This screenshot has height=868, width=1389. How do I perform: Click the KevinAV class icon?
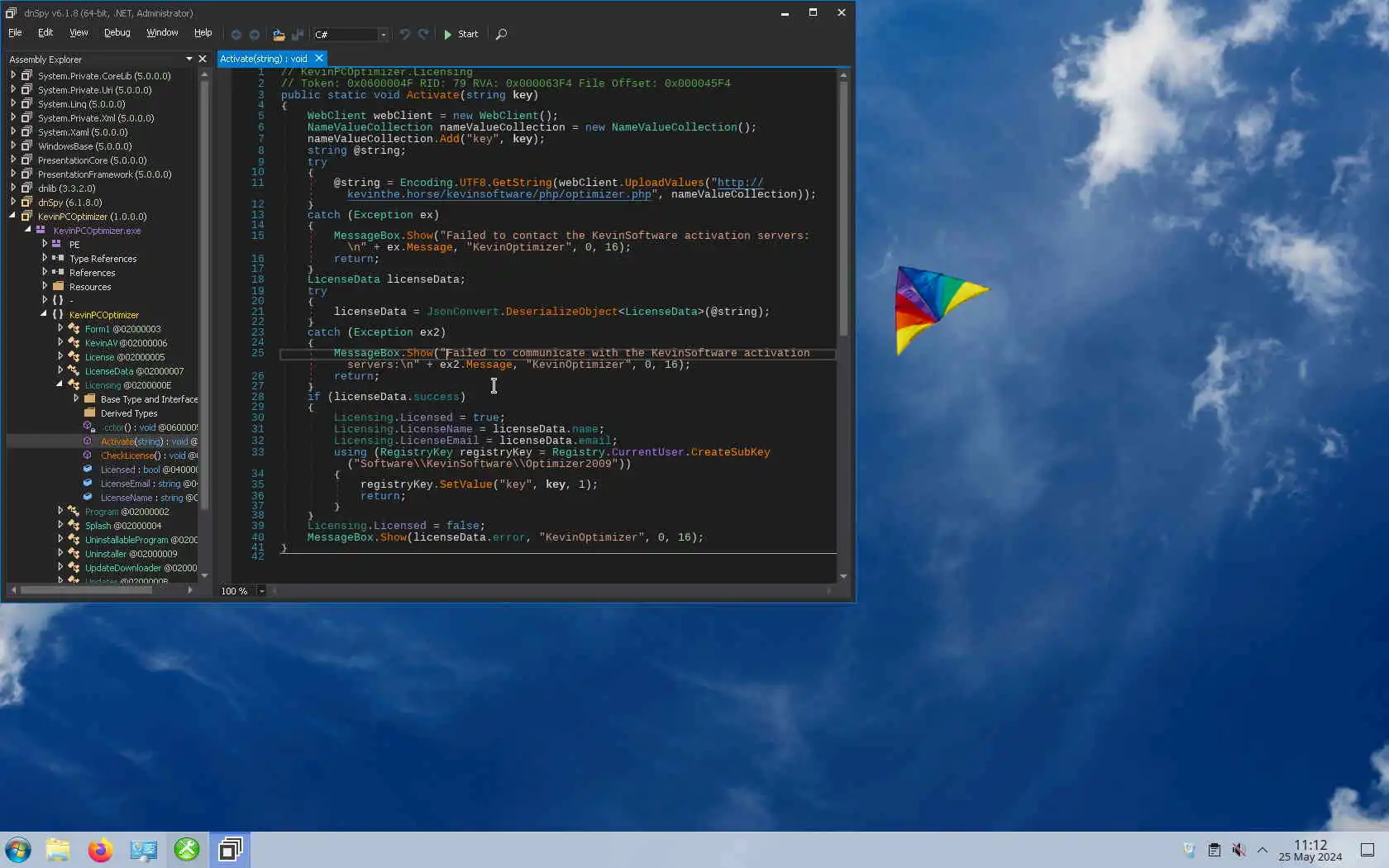tap(74, 342)
